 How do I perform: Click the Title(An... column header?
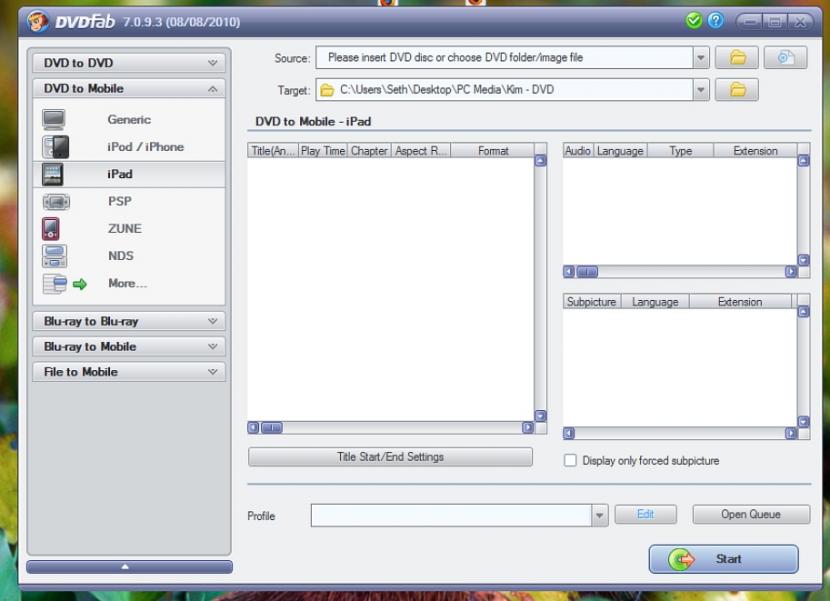pyautogui.click(x=273, y=151)
